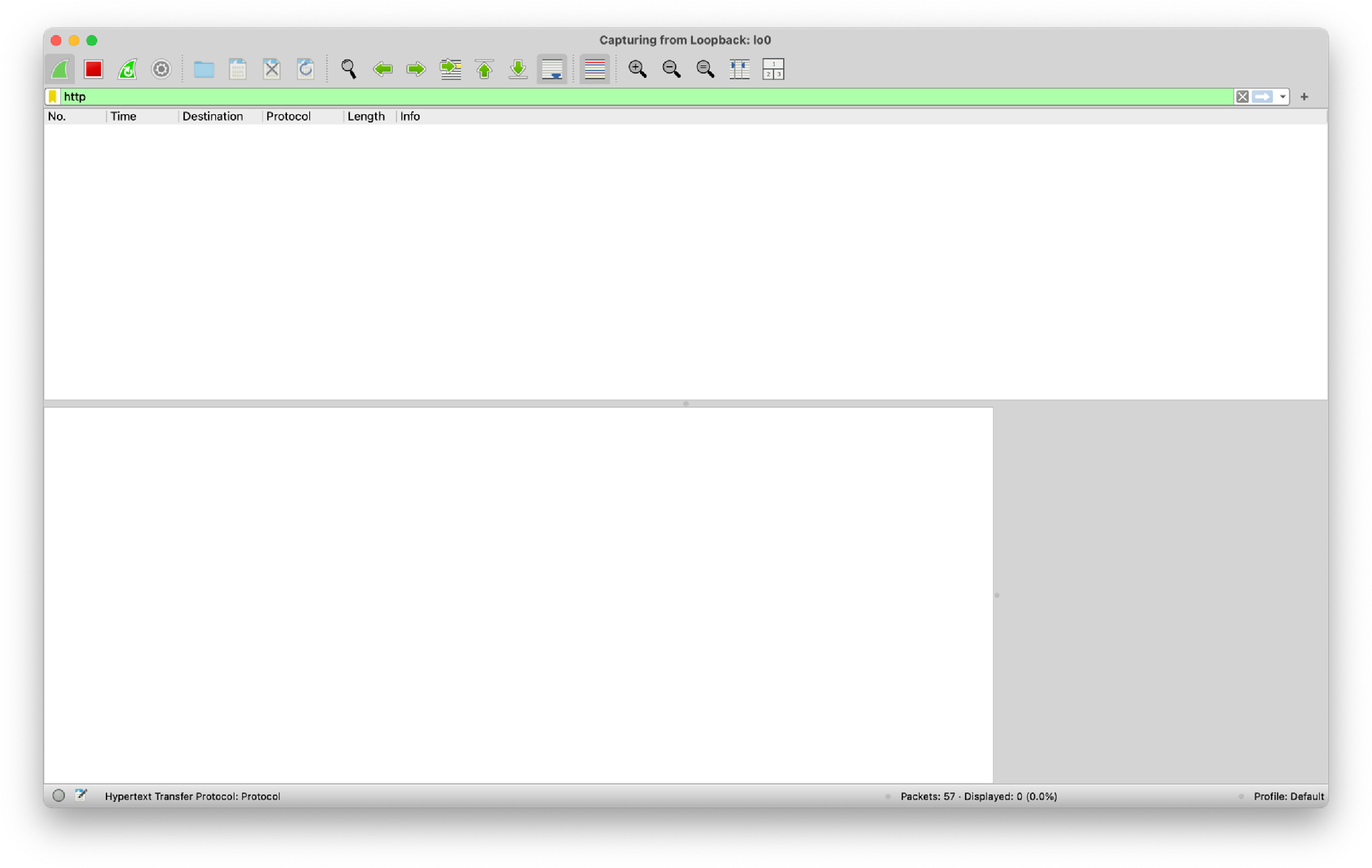This screenshot has width=1372, height=868.
Task: Sort packets by the Protocol column
Action: (288, 116)
